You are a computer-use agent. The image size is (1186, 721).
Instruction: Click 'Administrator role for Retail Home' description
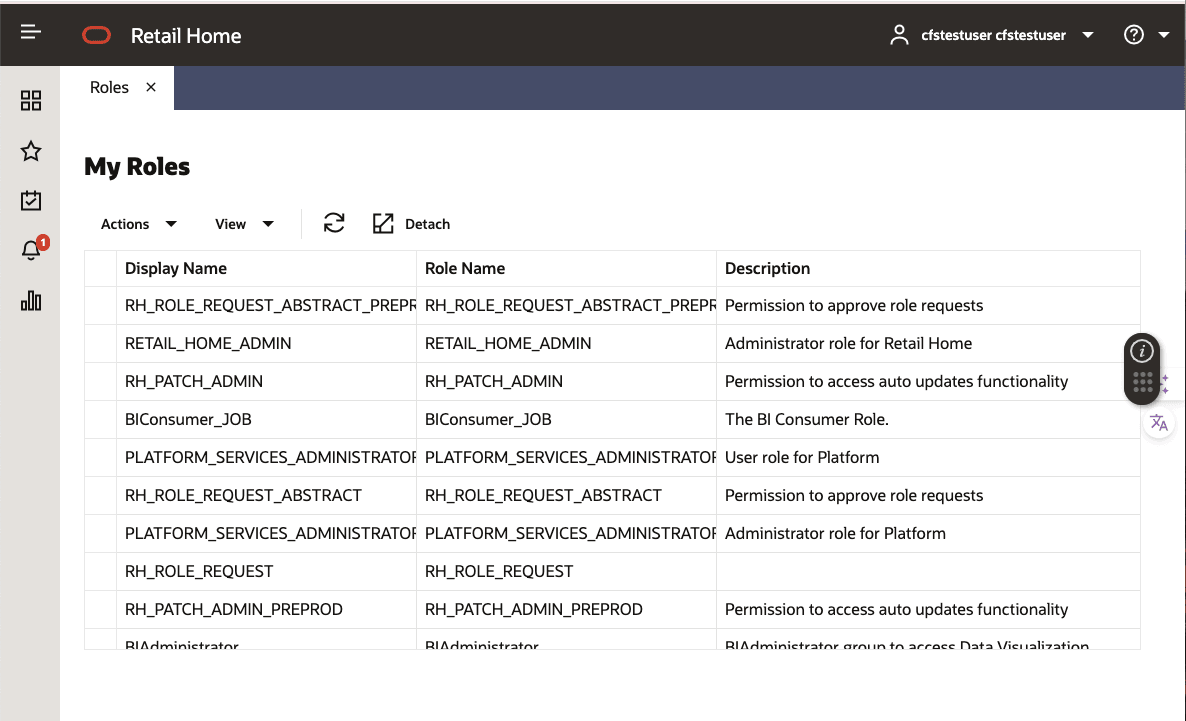click(x=848, y=343)
